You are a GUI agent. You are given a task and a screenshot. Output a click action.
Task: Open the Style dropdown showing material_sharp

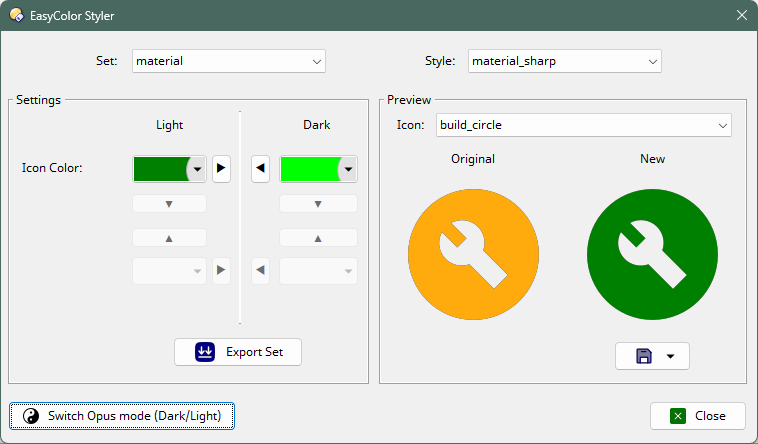pos(564,61)
